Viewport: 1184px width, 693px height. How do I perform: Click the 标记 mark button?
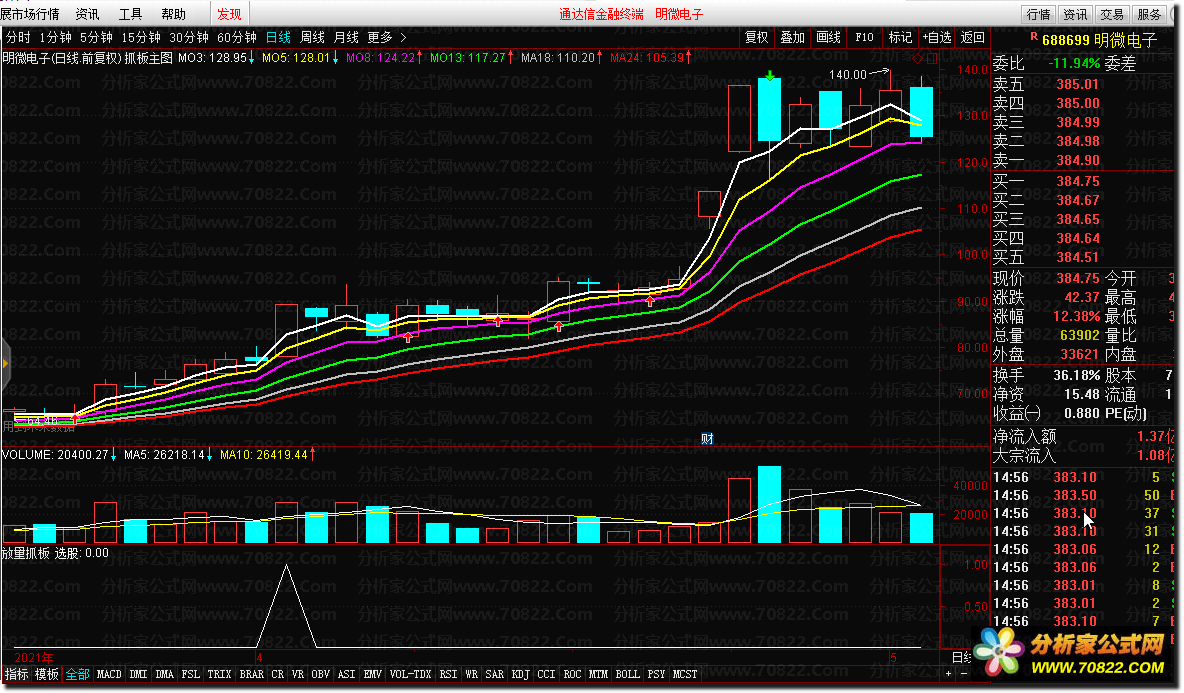coord(900,37)
